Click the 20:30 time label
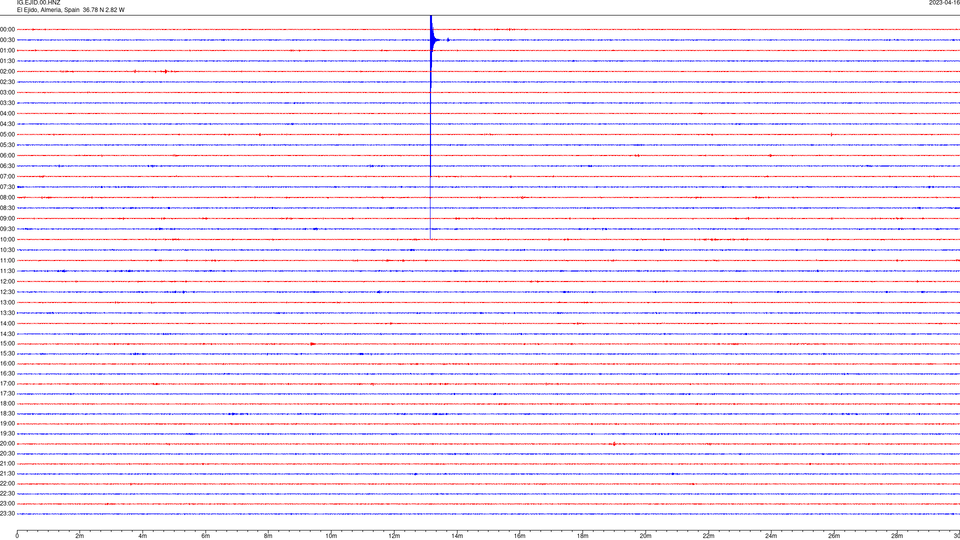The height and width of the screenshot is (540, 960). click(x=7, y=454)
